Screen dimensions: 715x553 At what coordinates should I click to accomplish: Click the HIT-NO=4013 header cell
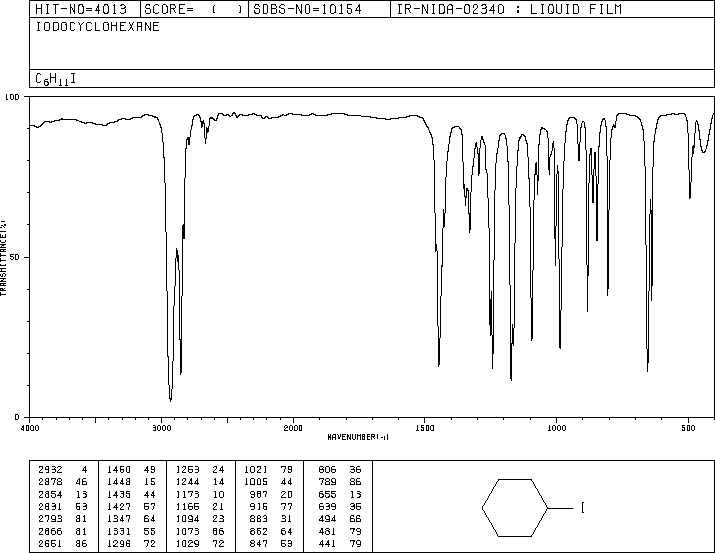[85, 9]
